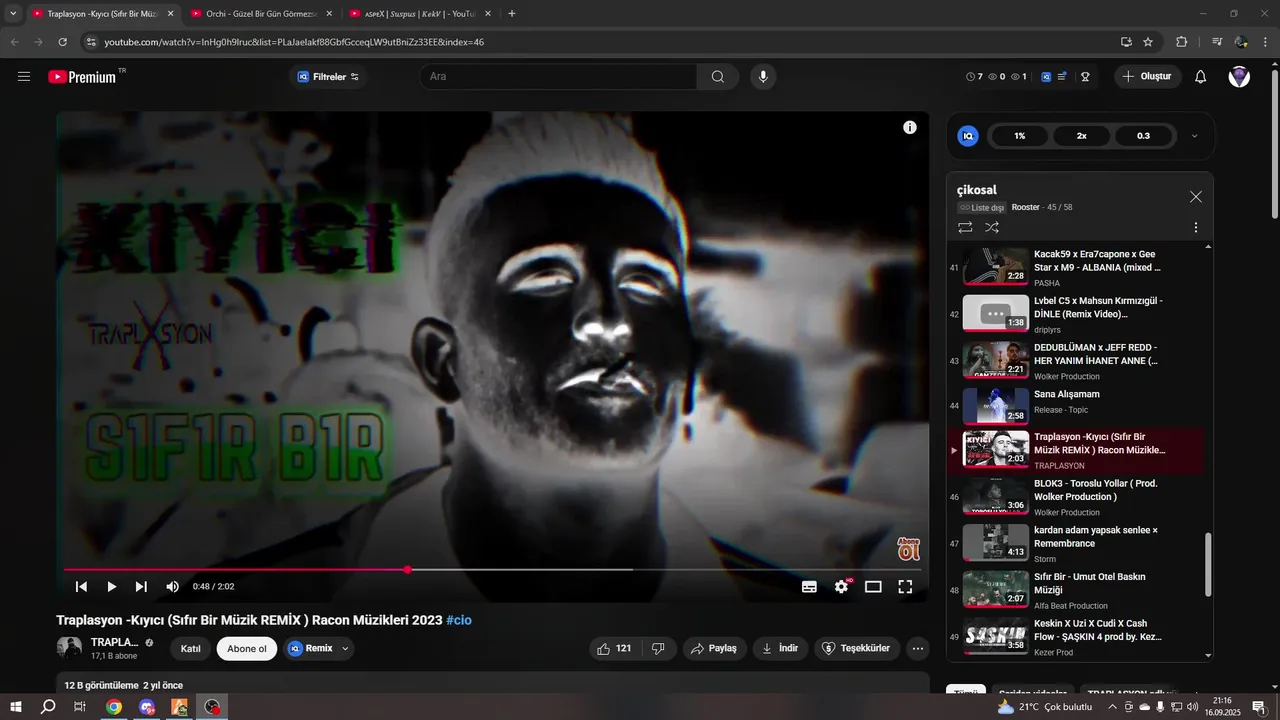Viewport: 1280px width, 720px height.
Task: Open playlist options three-dot menu
Action: click(x=1196, y=228)
